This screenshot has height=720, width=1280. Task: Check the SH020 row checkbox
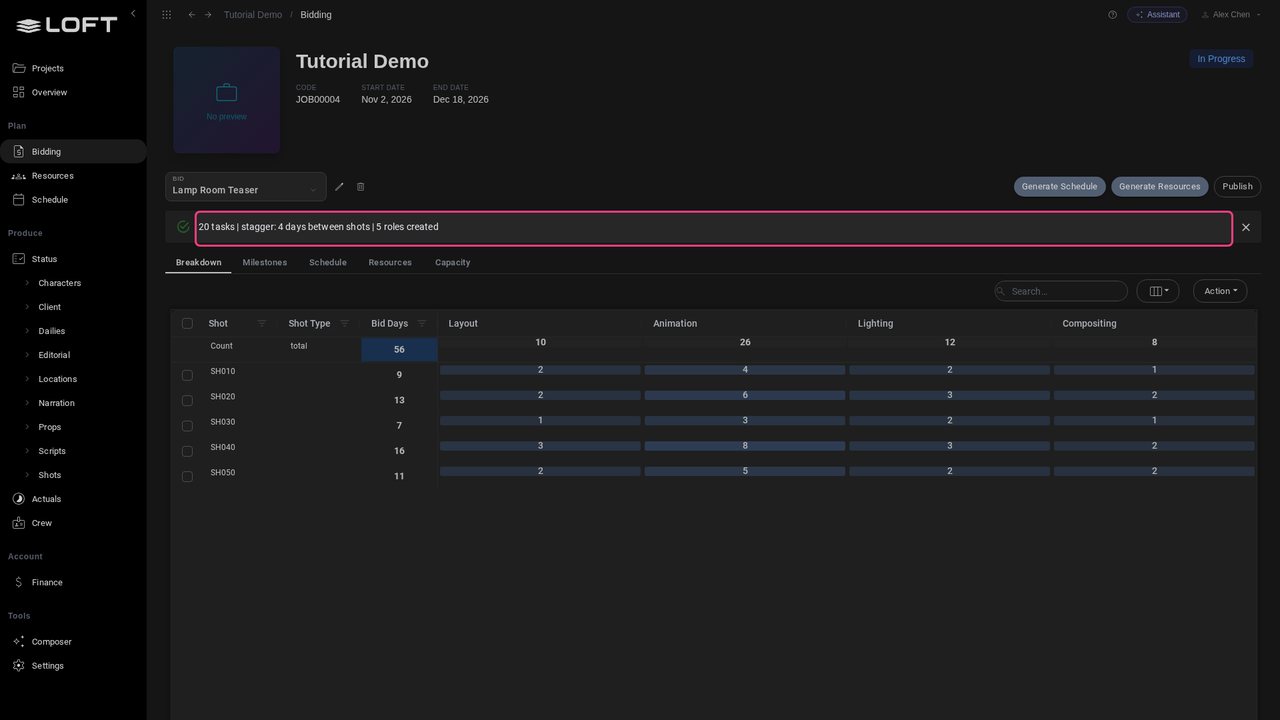tap(187, 400)
